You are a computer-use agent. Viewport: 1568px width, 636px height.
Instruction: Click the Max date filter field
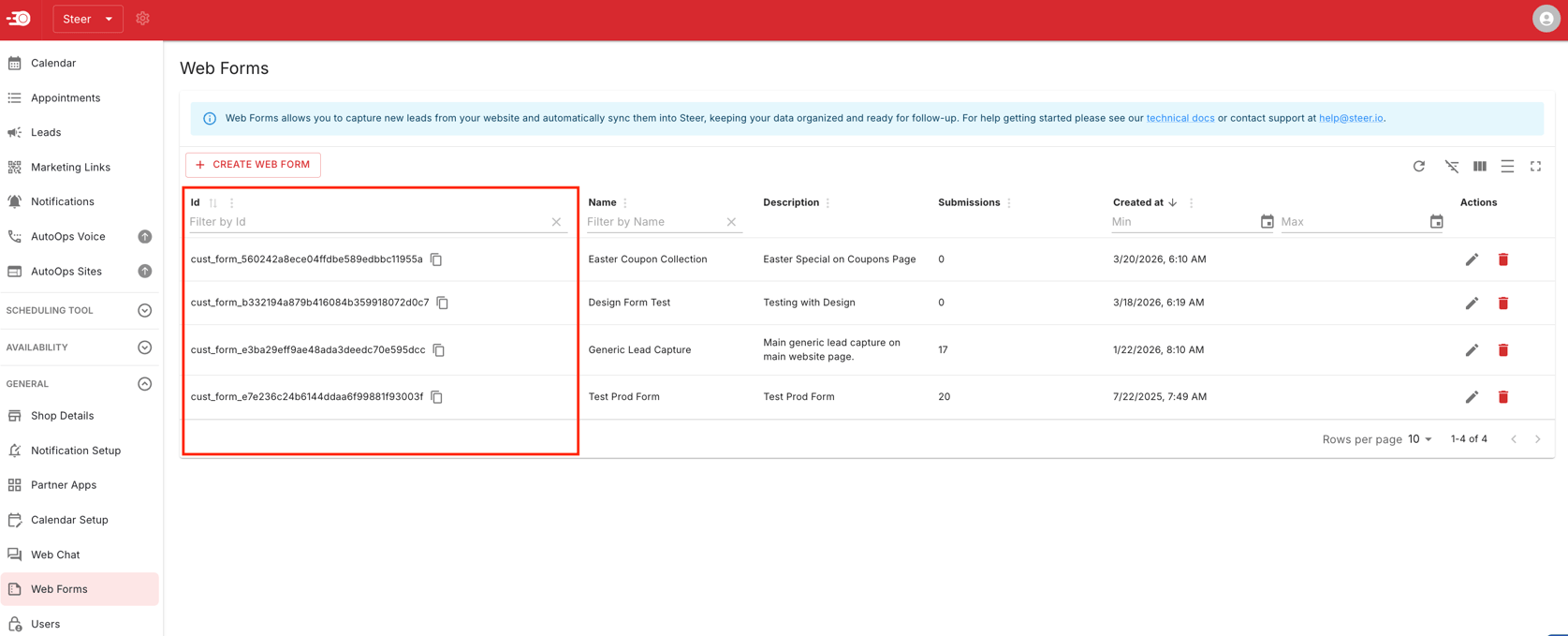pyautogui.click(x=1353, y=222)
